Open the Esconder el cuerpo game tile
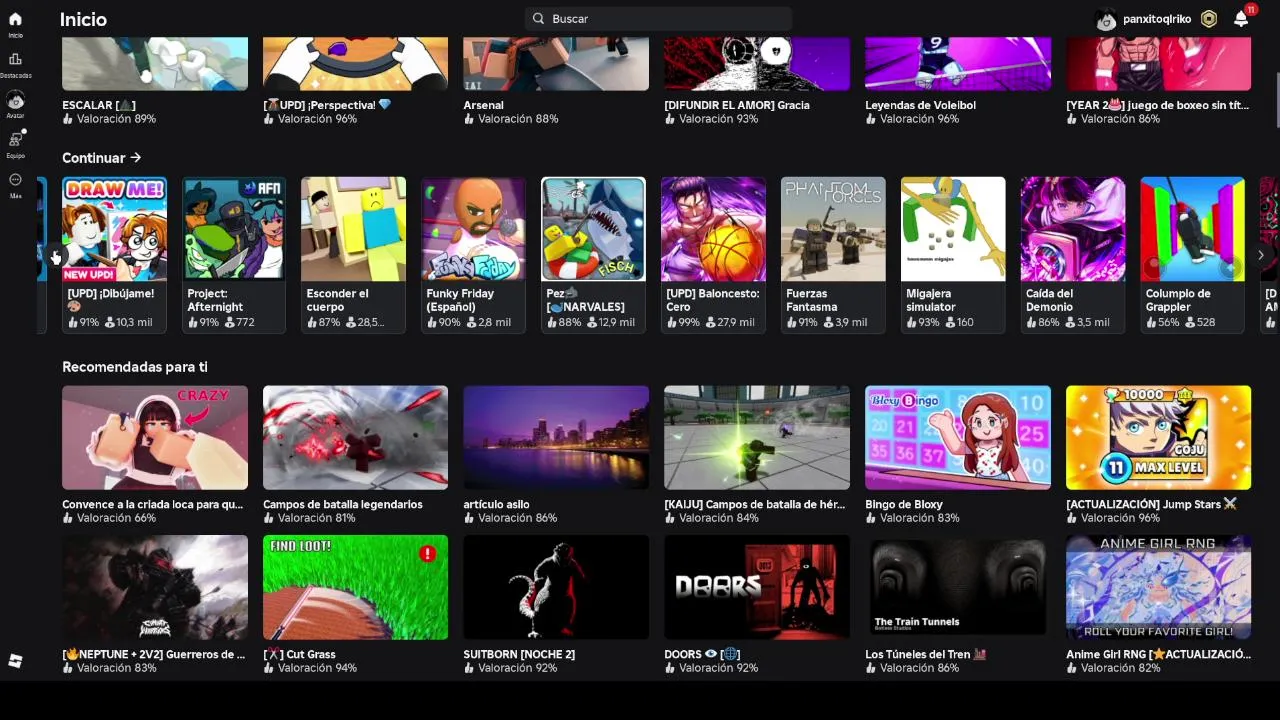Image resolution: width=1280 pixels, height=720 pixels. point(354,255)
